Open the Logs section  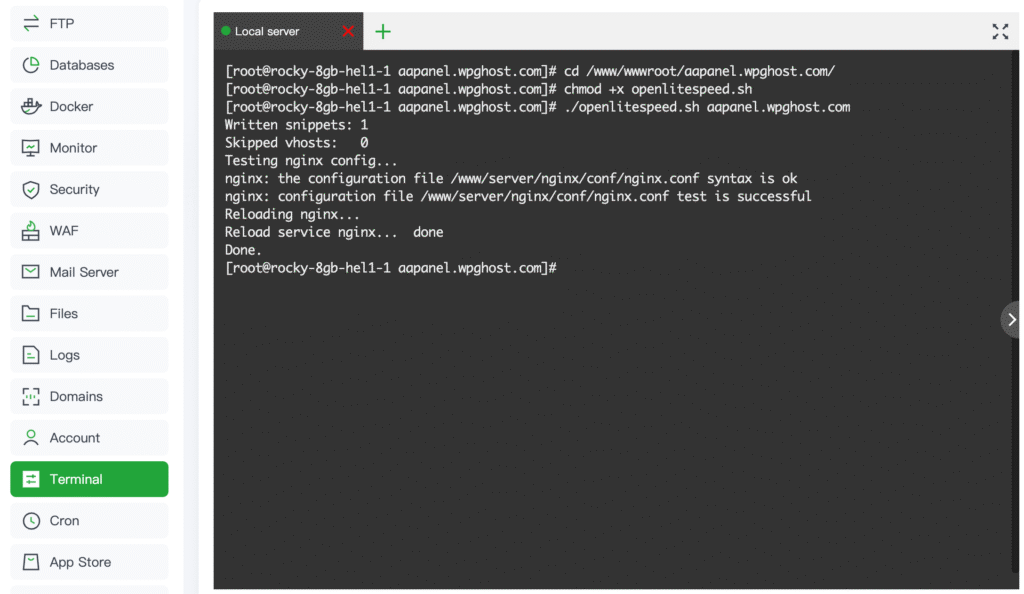point(88,354)
